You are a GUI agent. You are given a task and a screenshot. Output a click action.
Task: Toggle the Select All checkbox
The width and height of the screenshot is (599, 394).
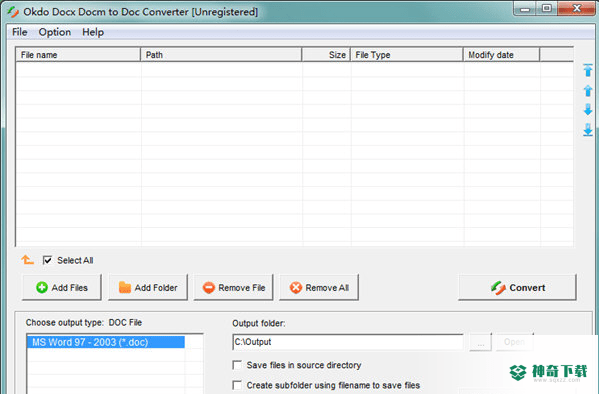(47, 260)
